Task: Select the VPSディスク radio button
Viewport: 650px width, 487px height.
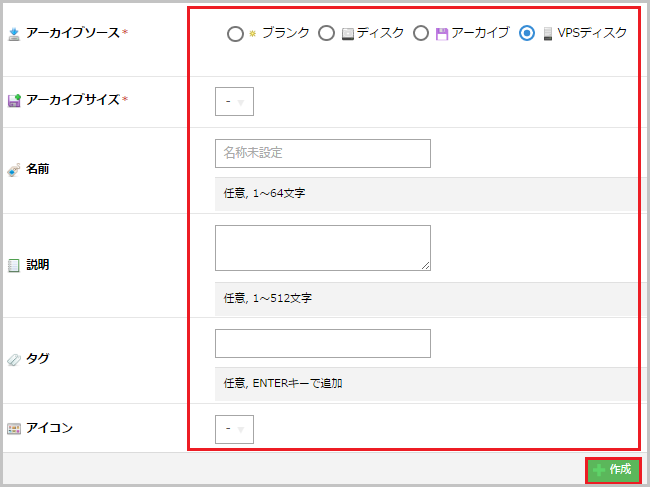Action: tap(527, 34)
